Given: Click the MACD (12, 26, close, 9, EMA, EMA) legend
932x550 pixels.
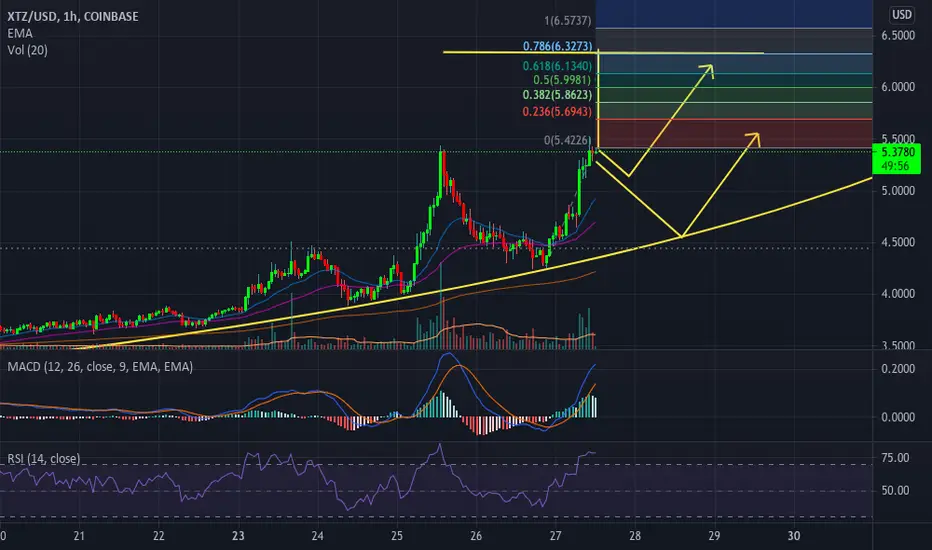Looking at the screenshot, I should 100,367.
